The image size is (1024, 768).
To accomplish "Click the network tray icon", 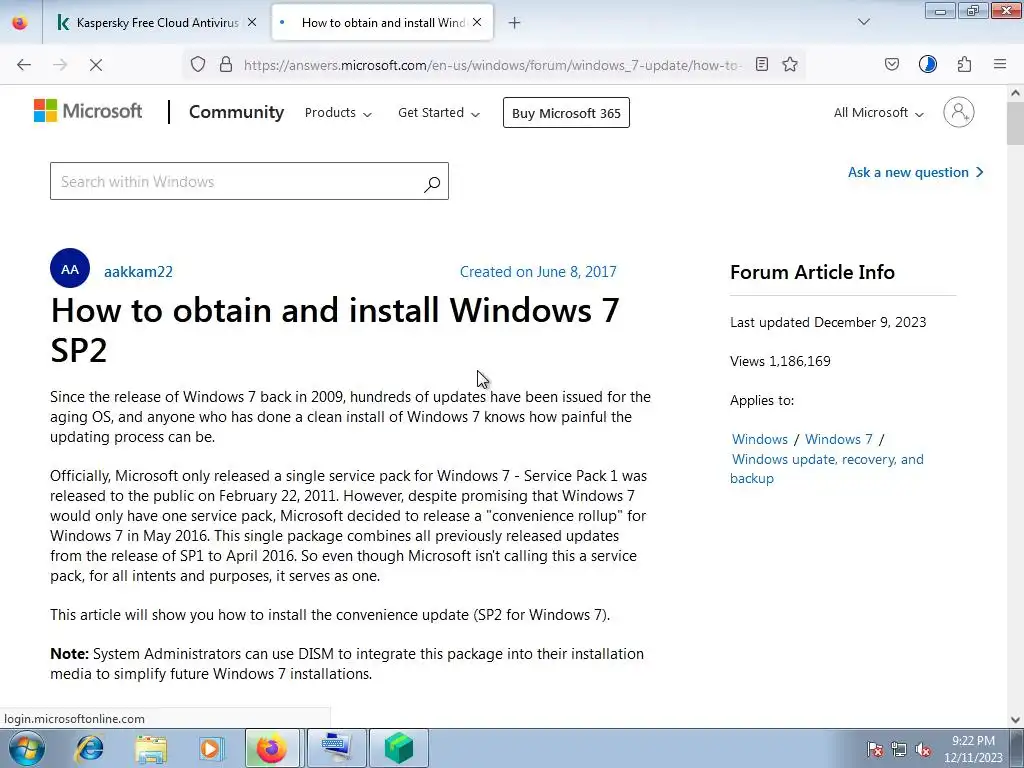I will click(899, 749).
